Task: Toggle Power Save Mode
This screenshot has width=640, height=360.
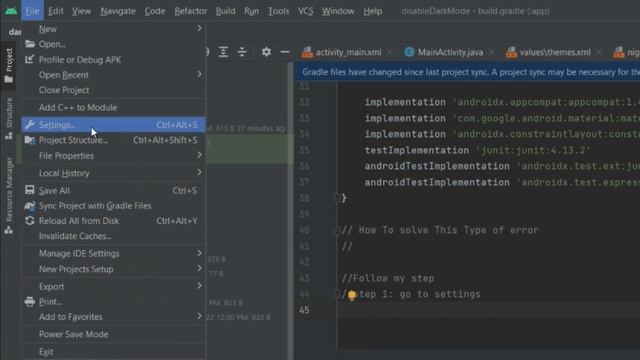Action: (113, 334)
